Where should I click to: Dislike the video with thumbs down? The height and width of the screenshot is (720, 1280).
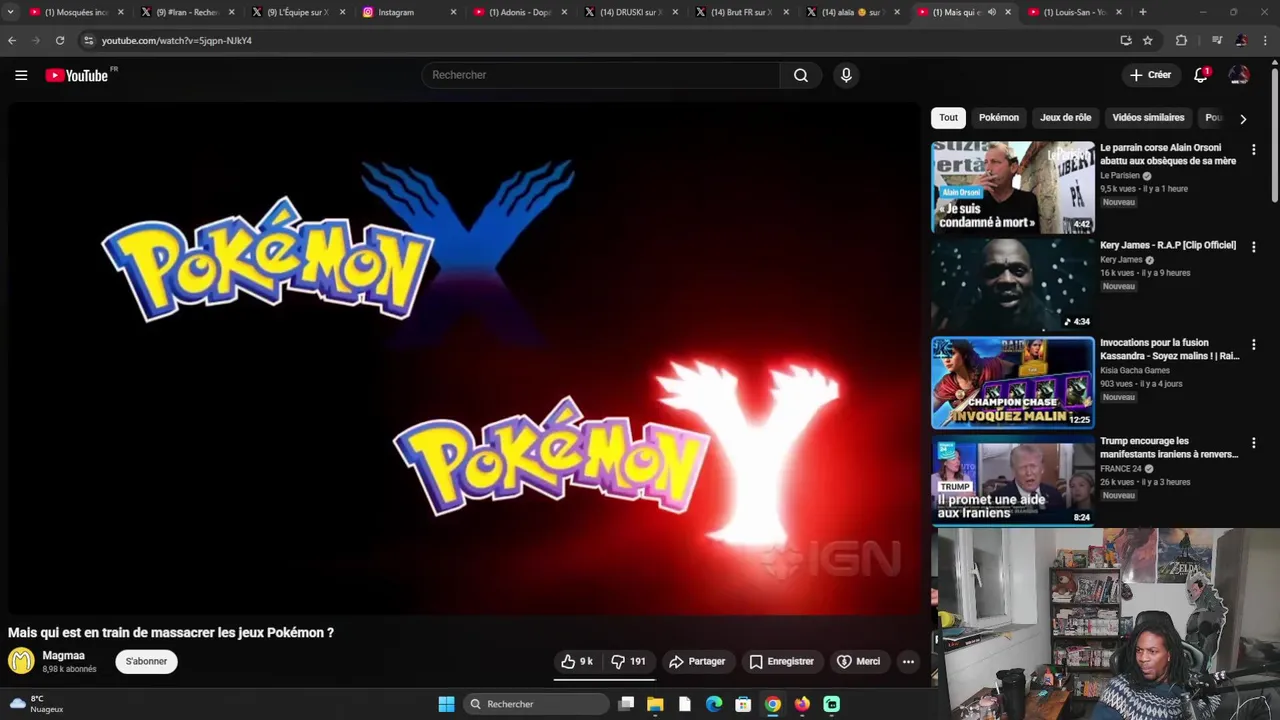pos(629,661)
